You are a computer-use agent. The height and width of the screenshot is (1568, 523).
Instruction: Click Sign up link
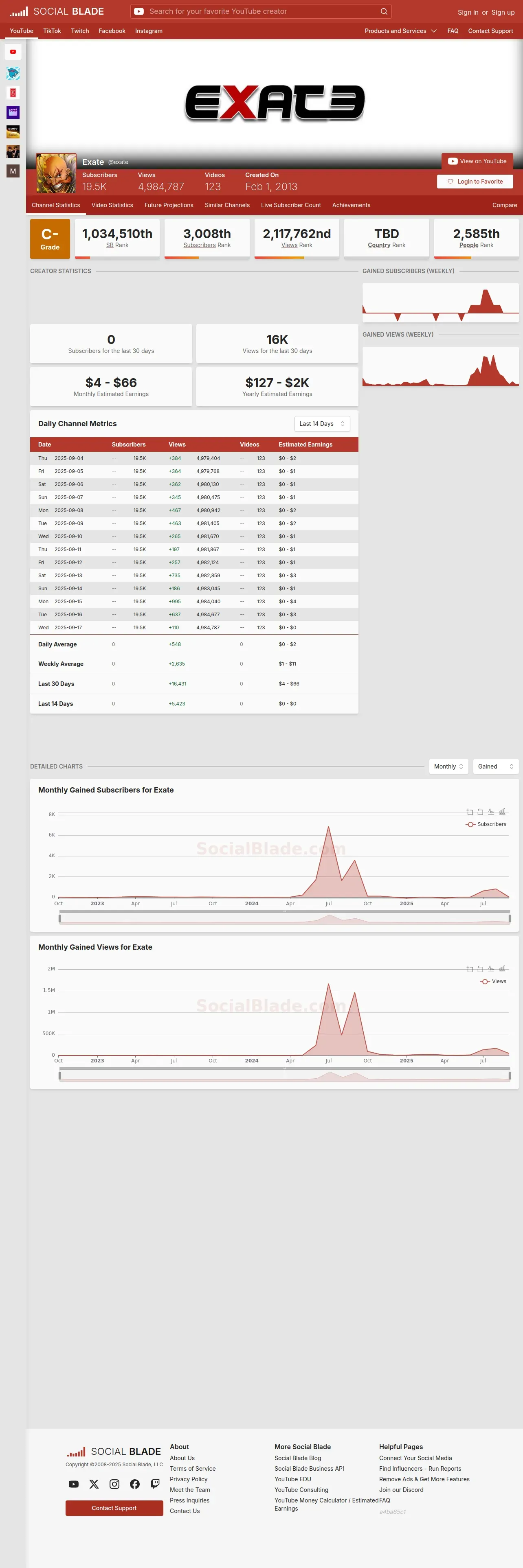click(503, 12)
